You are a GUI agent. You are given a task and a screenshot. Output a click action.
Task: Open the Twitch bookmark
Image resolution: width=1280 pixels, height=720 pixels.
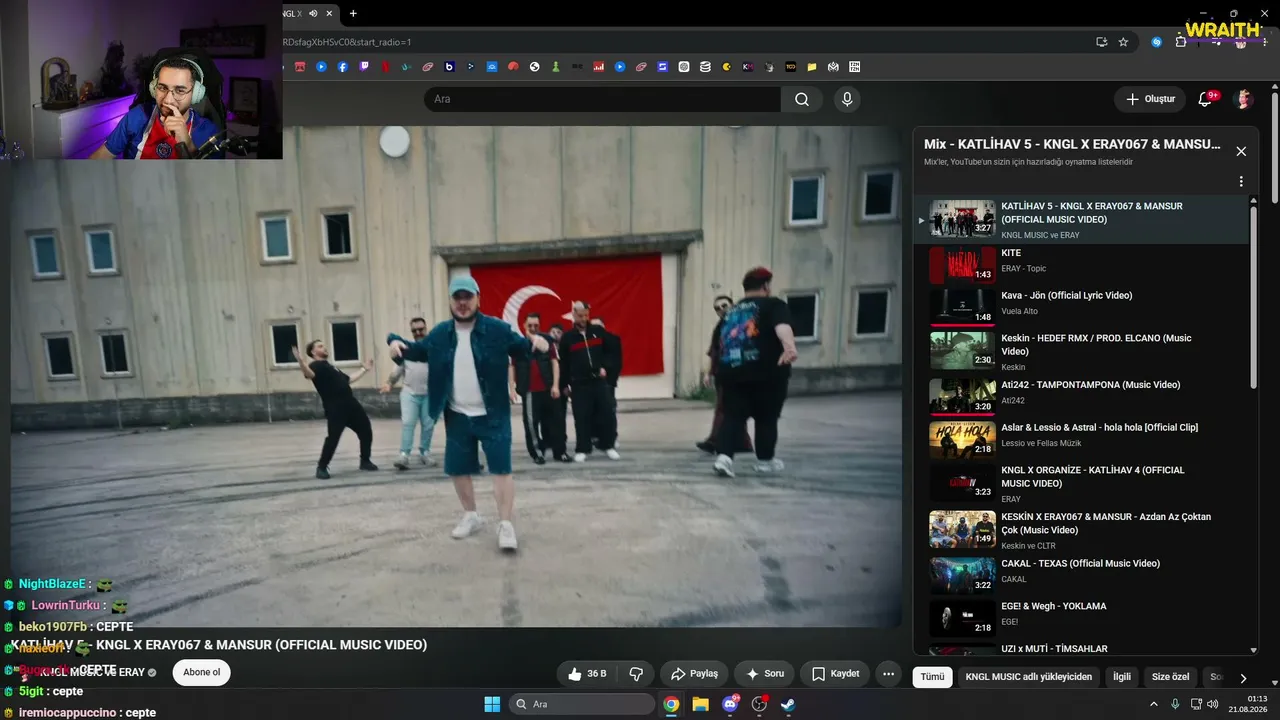[x=363, y=67]
